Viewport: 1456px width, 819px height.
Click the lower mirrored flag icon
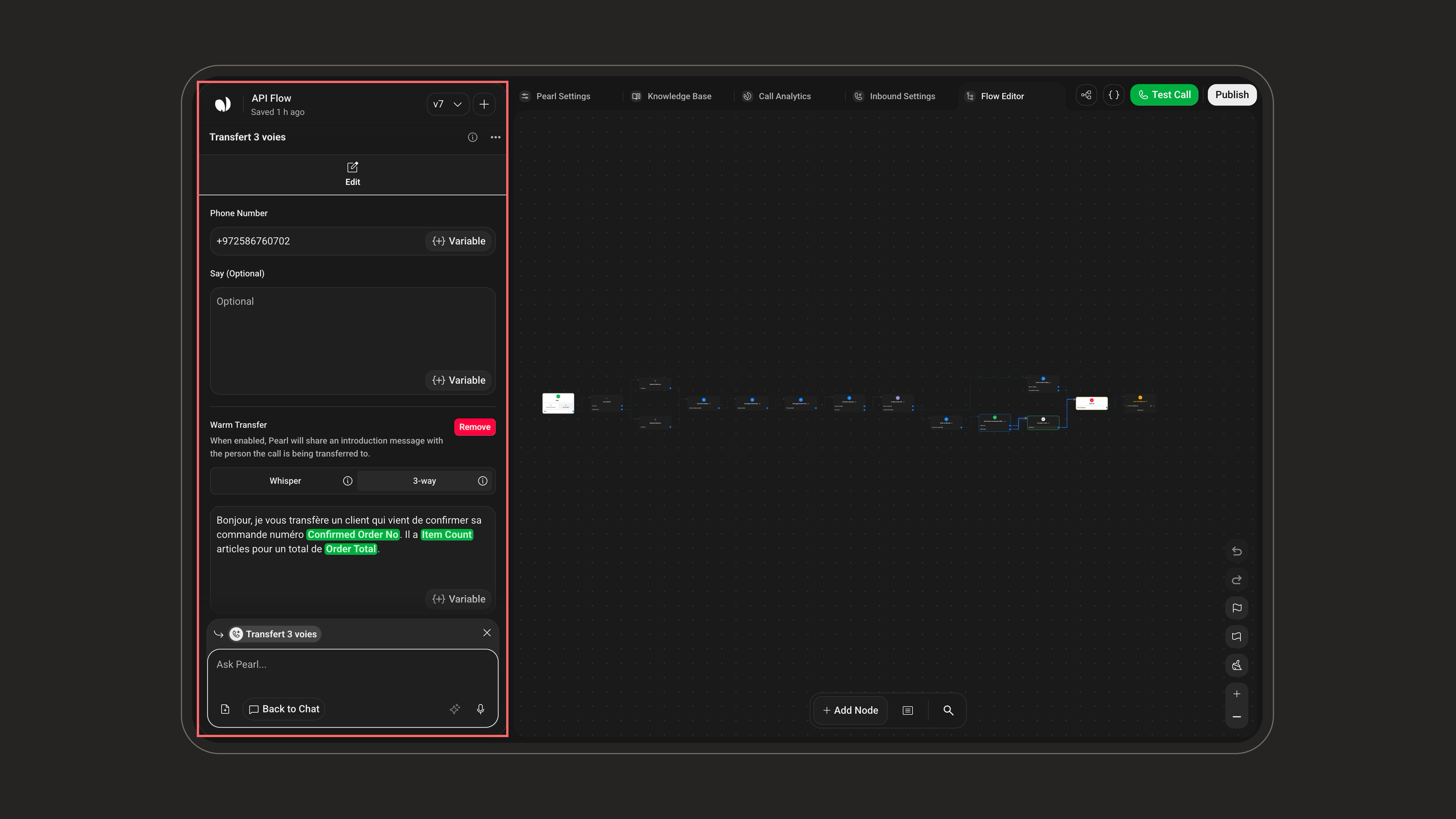click(1237, 637)
